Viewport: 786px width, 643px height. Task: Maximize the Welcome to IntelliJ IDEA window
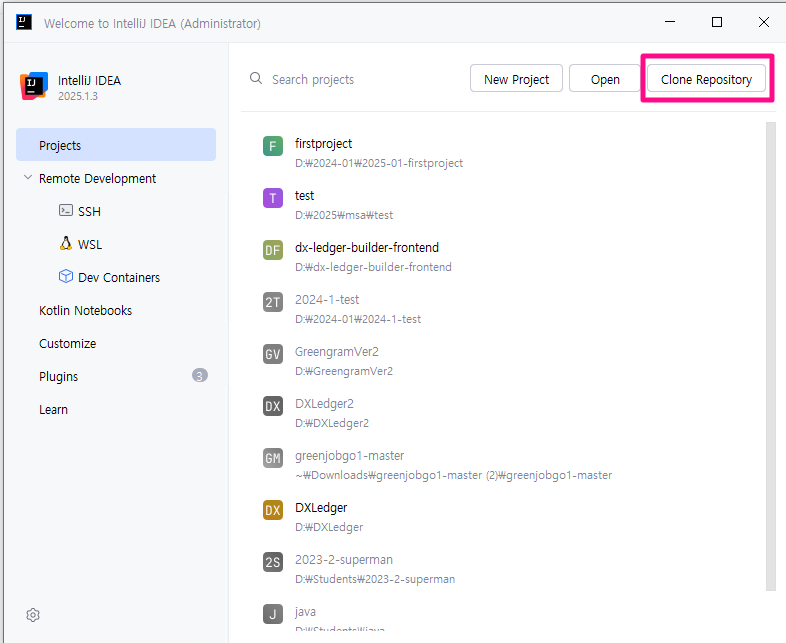(717, 22)
